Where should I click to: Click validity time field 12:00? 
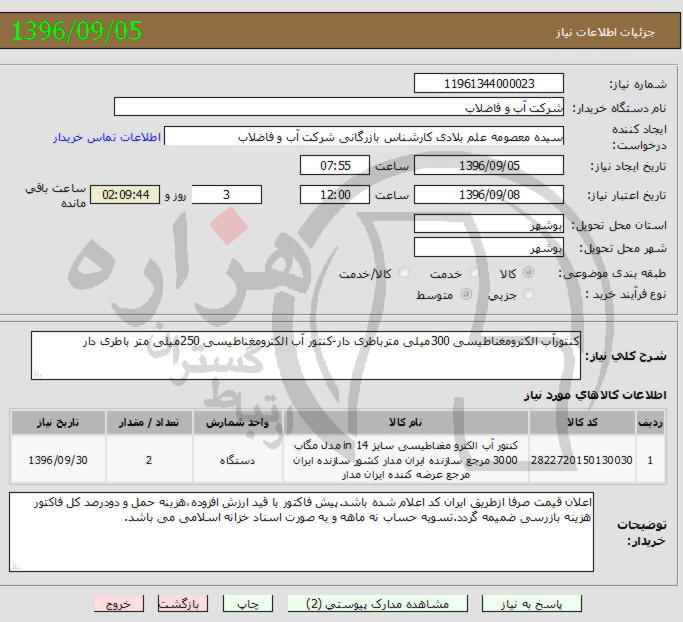(335, 194)
